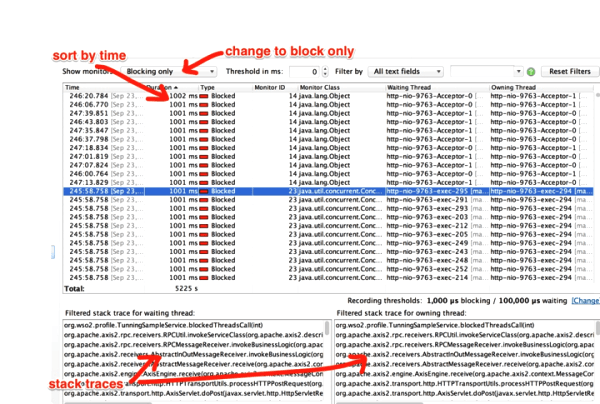The image size is (600, 404).
Task: Open the 'All text fields' filter dropdown
Action: (406, 72)
